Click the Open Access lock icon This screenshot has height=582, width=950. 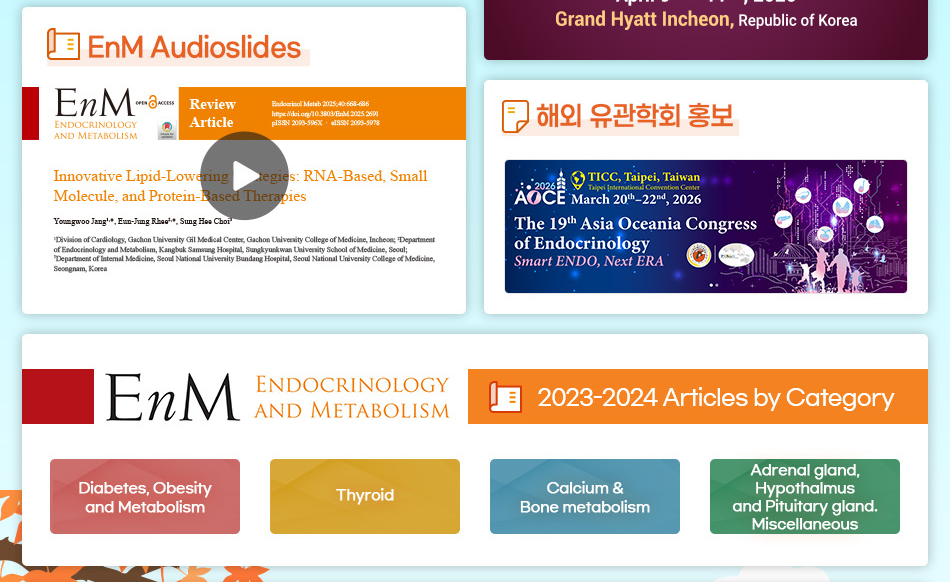(153, 103)
